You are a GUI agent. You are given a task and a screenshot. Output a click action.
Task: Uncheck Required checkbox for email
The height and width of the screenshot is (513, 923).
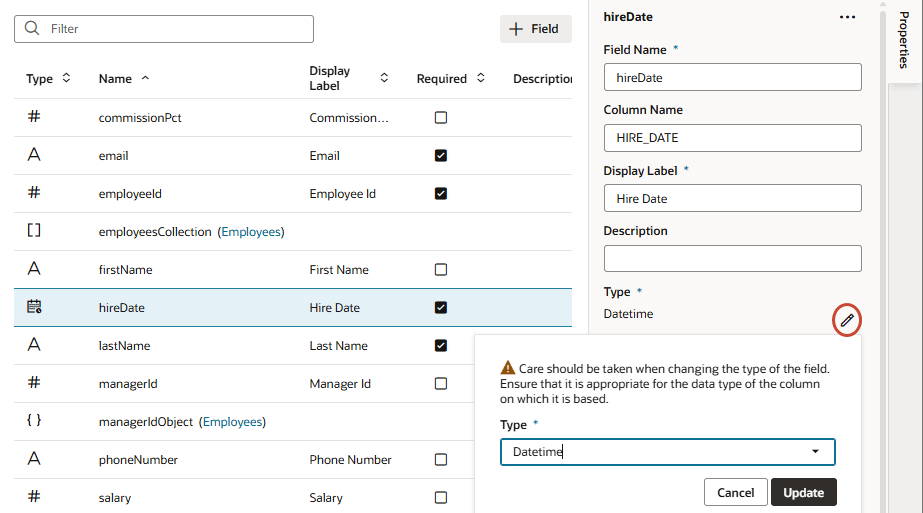441,155
